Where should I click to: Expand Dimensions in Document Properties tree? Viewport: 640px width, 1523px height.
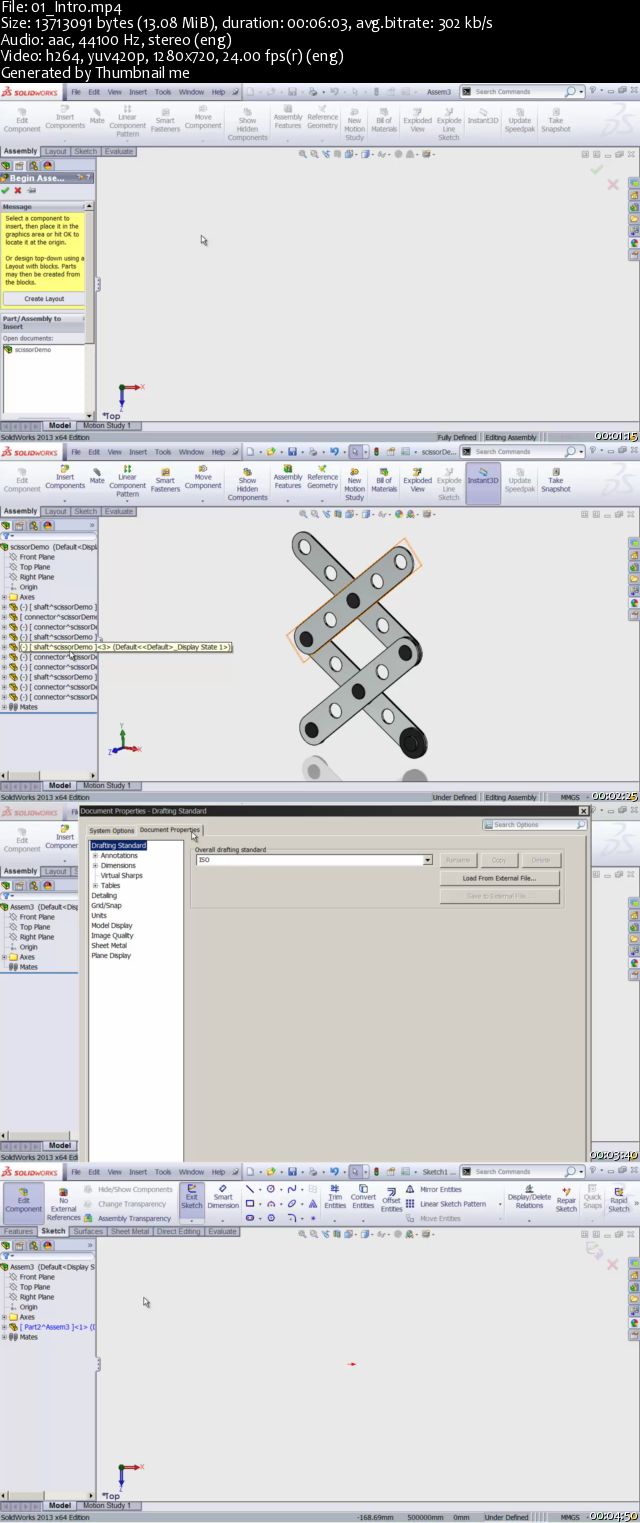95,866
